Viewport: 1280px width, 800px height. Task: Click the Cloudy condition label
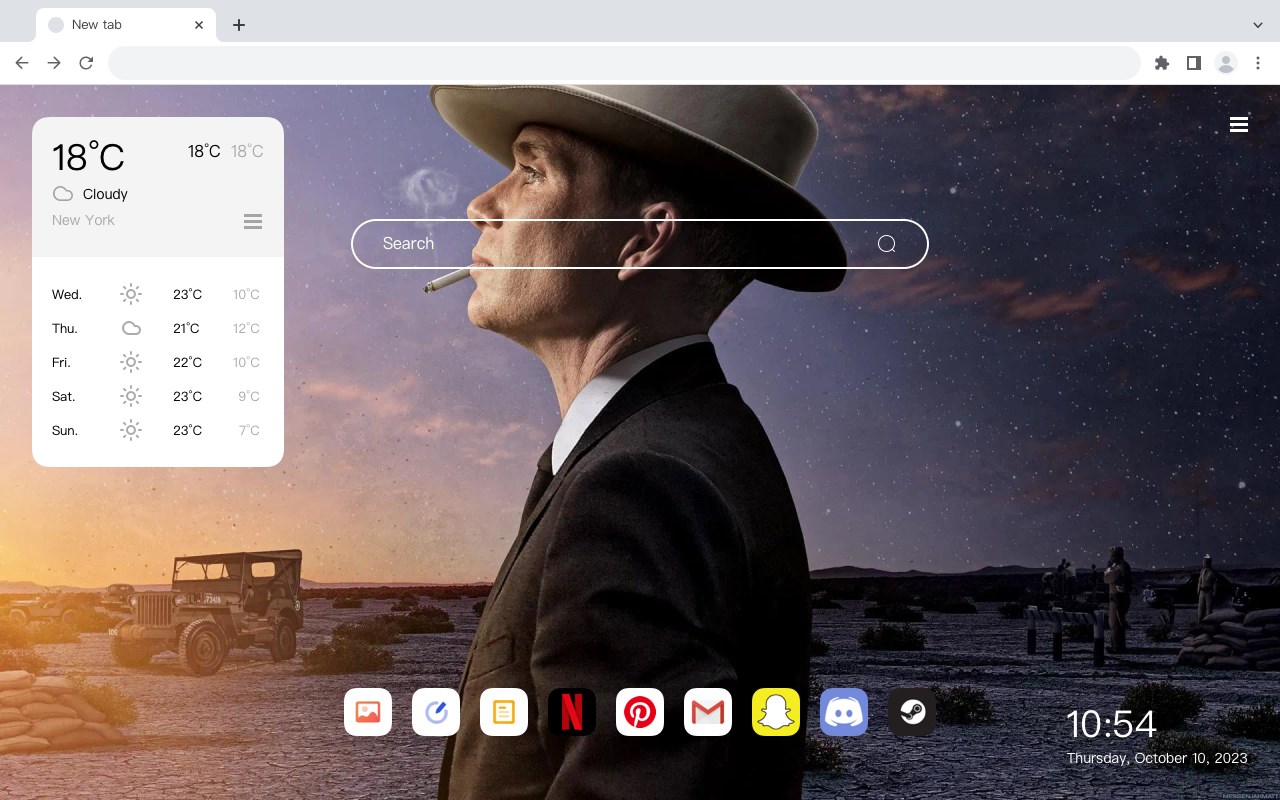point(105,194)
